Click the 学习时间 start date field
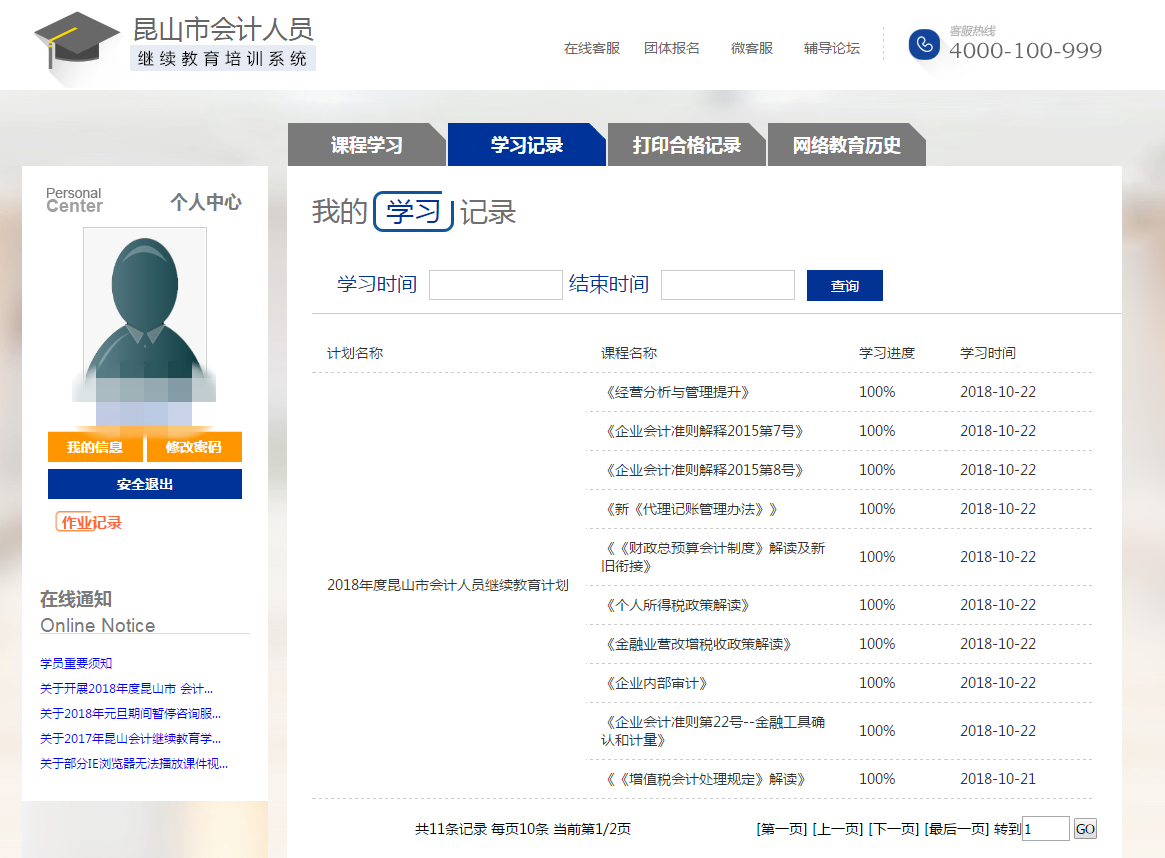1165x858 pixels. (496, 285)
